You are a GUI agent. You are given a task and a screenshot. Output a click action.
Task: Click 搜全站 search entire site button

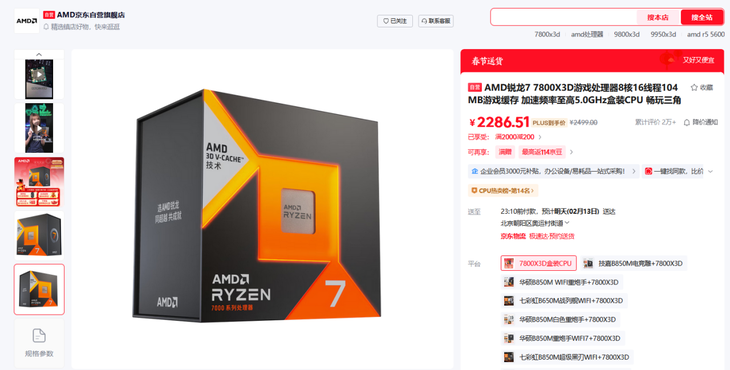pyautogui.click(x=702, y=18)
